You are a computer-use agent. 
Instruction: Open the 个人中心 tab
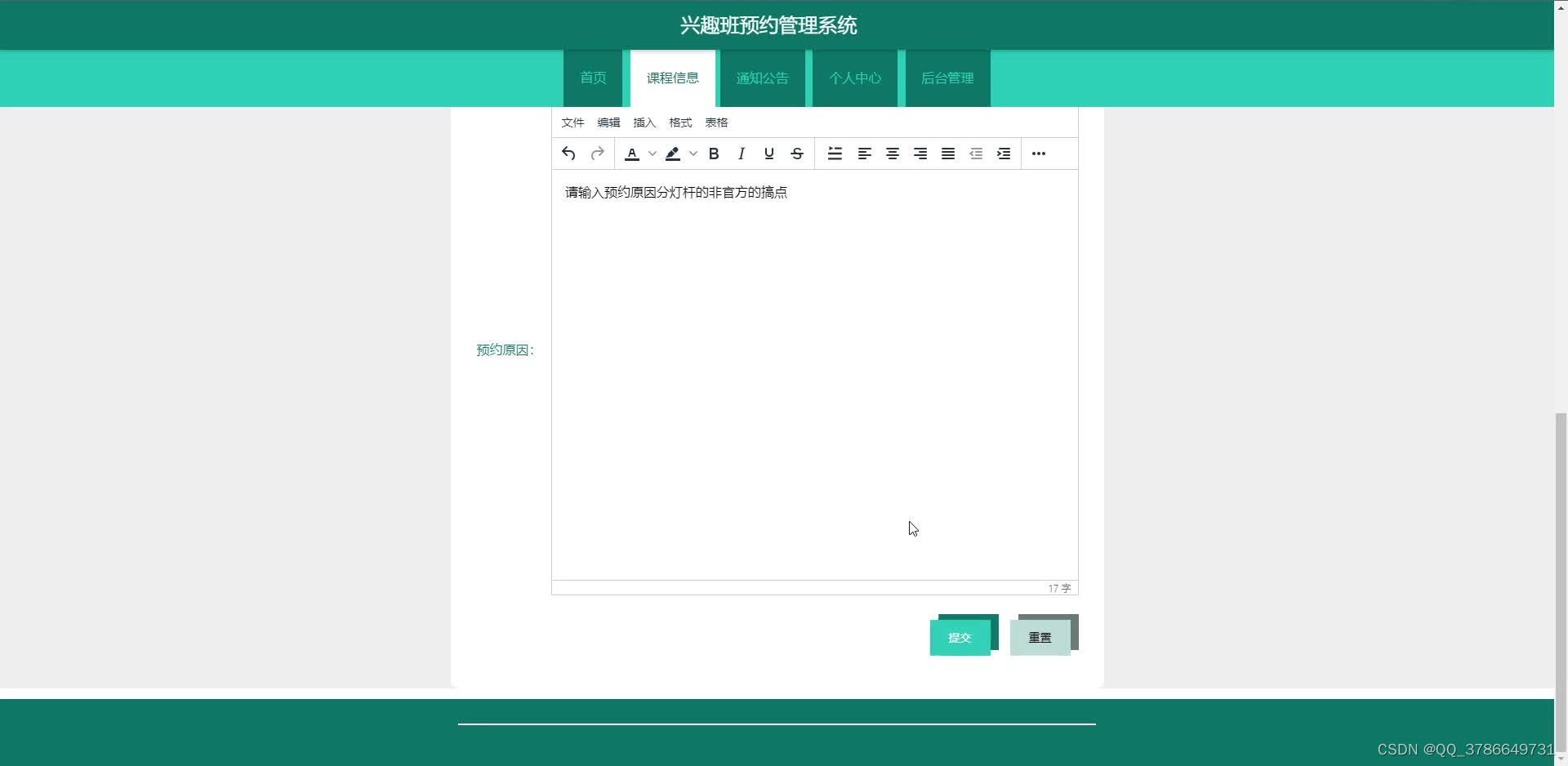855,78
